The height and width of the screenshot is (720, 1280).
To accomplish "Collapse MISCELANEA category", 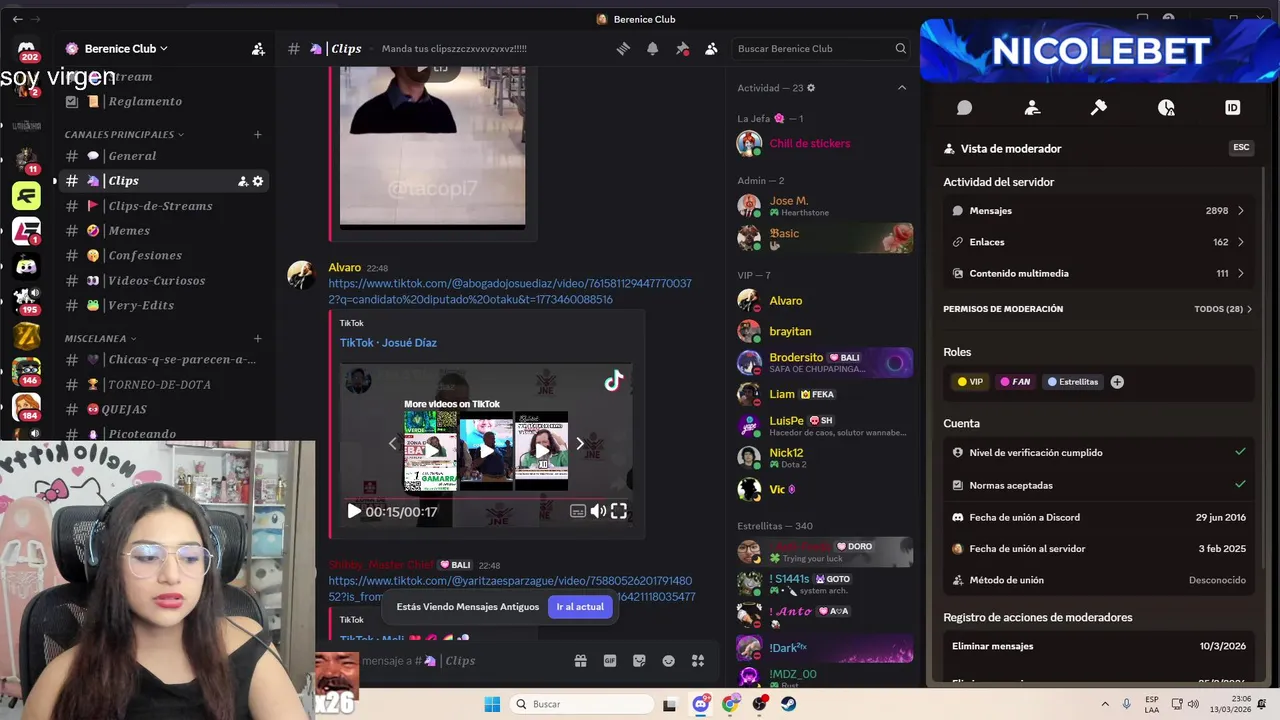I will (x=100, y=339).
